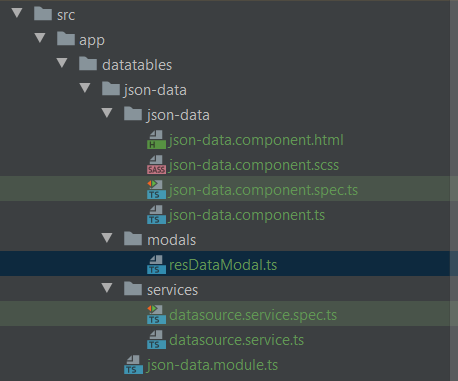This screenshot has height=381, width=458.
Task: Click the test icon of datasource.service.spec.ts
Action: (156, 315)
